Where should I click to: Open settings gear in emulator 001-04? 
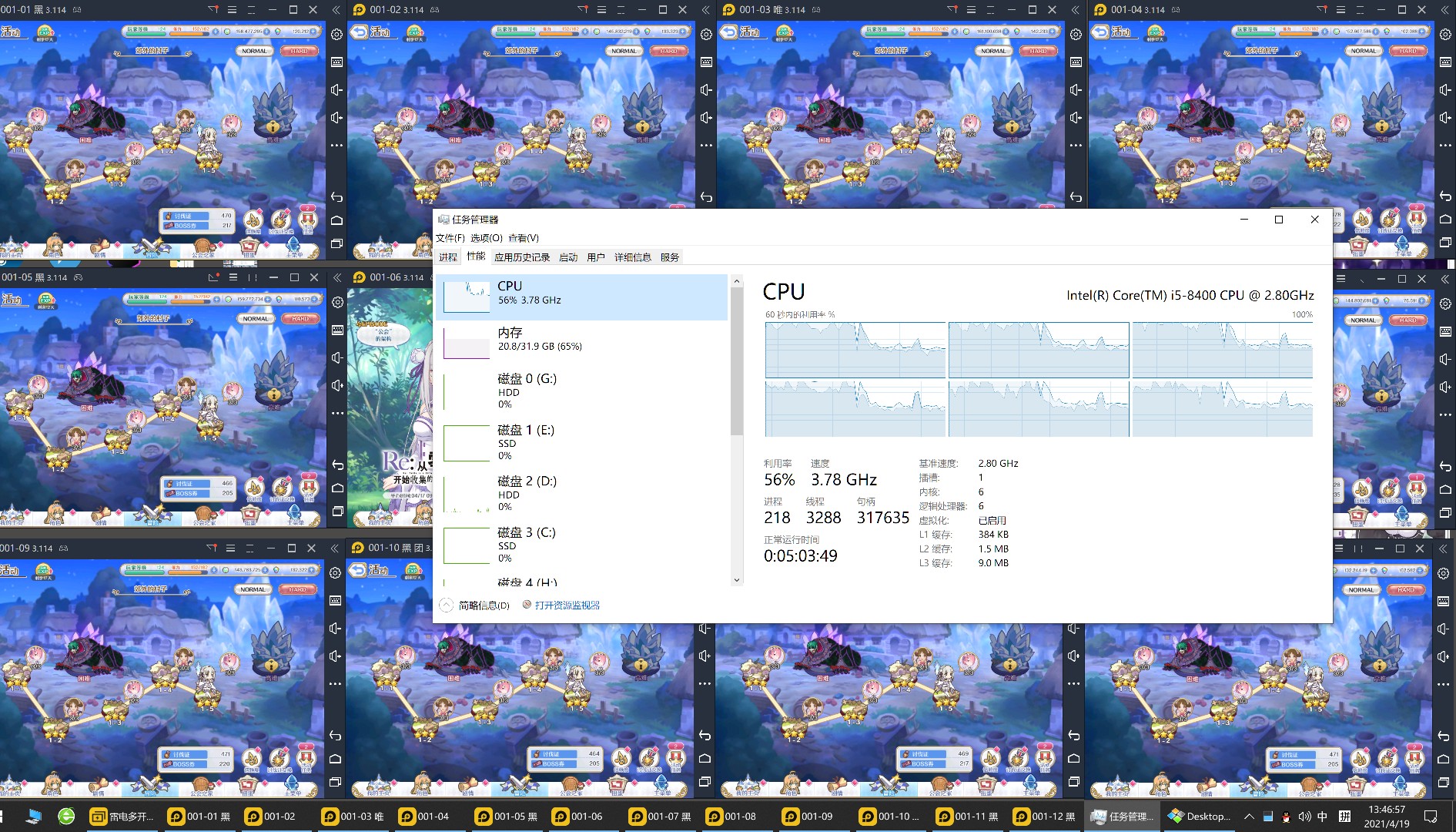[1445, 35]
